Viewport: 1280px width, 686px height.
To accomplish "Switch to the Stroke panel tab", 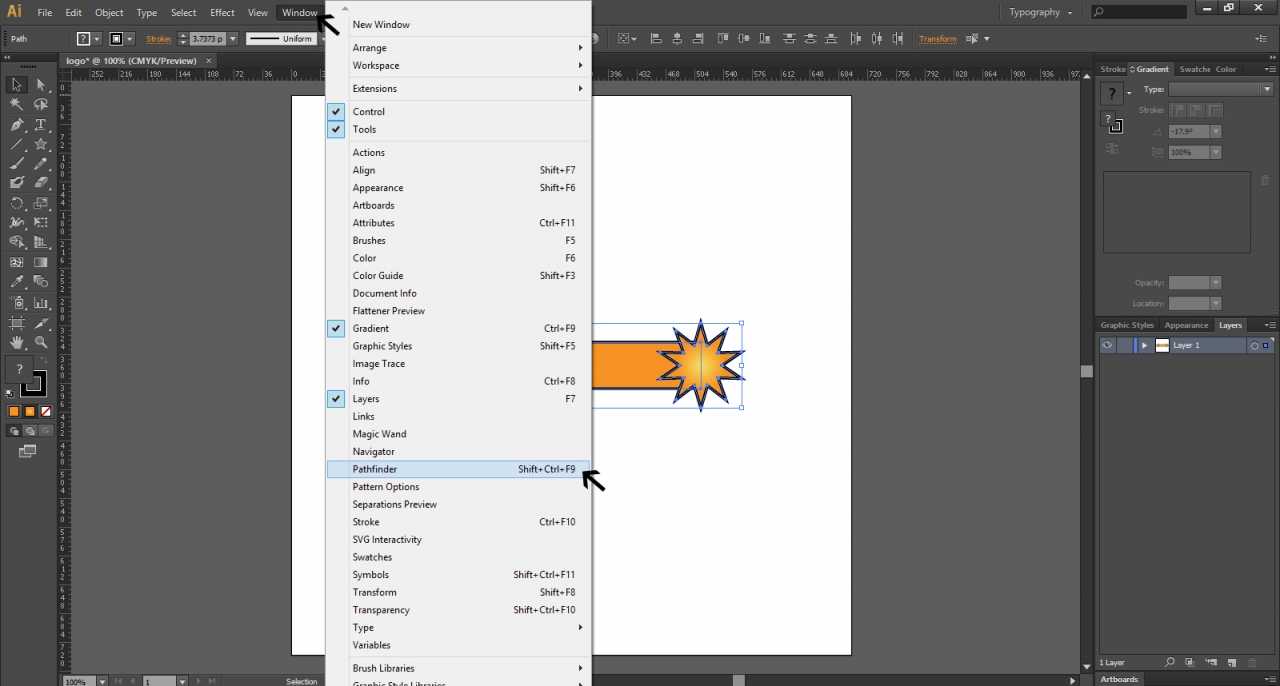I will 1113,69.
